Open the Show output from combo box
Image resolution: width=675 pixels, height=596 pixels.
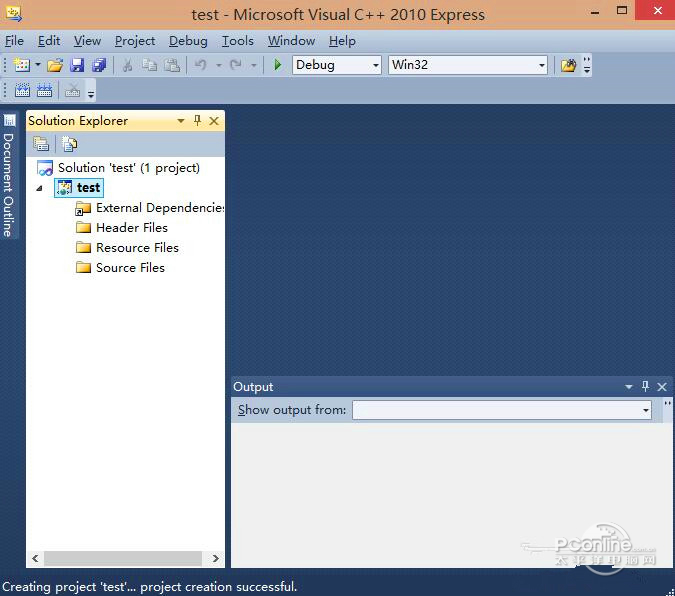502,410
